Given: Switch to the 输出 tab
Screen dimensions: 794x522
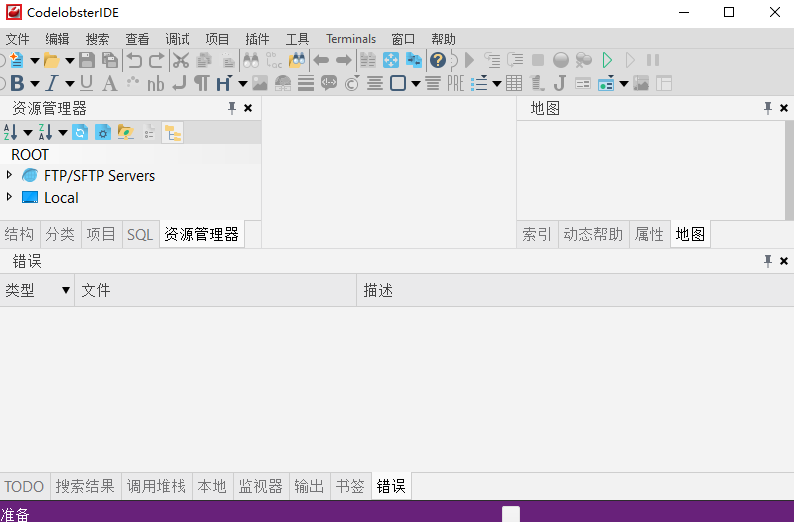Looking at the screenshot, I should (309, 486).
